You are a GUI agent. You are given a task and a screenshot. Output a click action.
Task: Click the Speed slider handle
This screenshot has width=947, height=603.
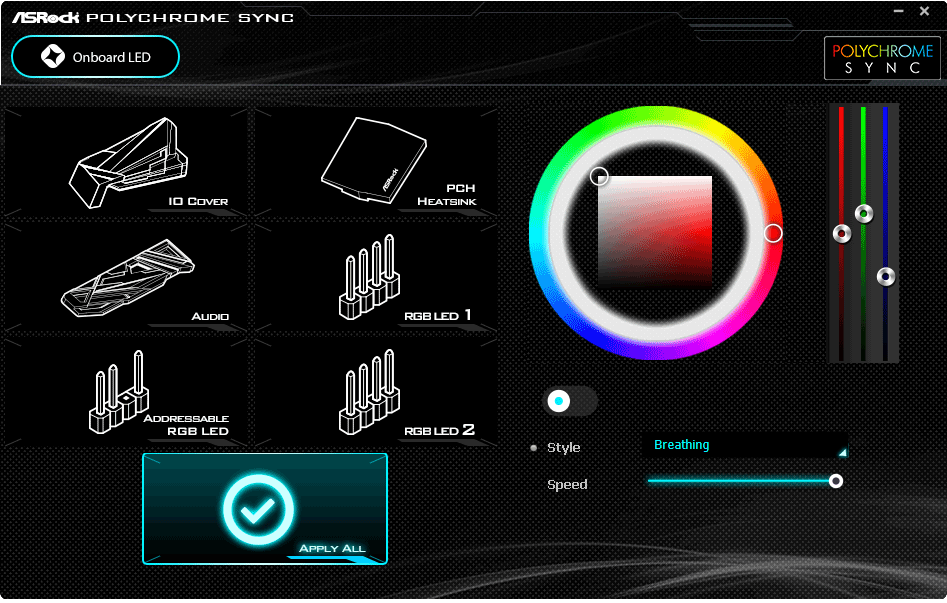(836, 481)
